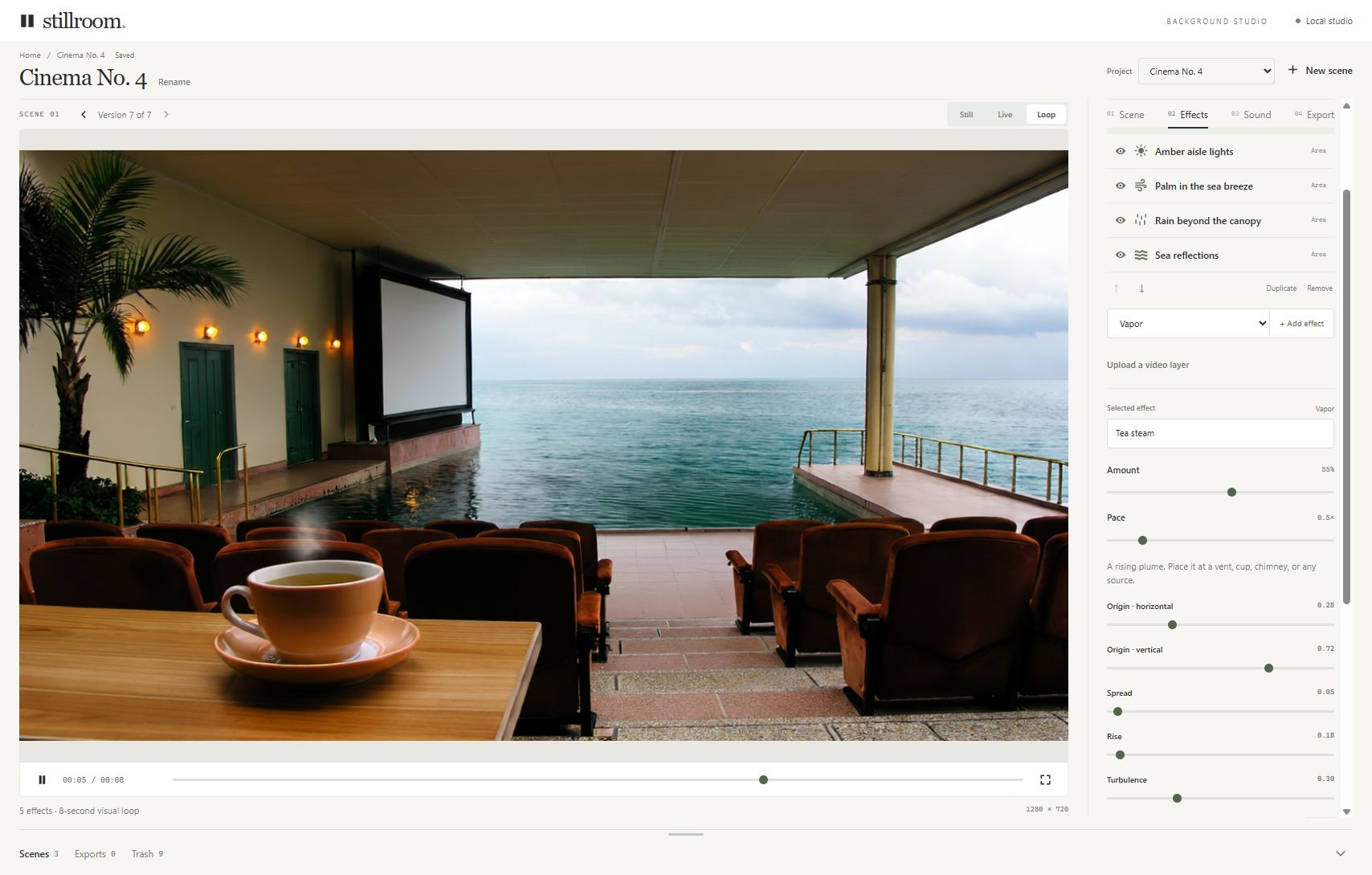
Task: Click the Pace slider handle
Action: click(1142, 540)
